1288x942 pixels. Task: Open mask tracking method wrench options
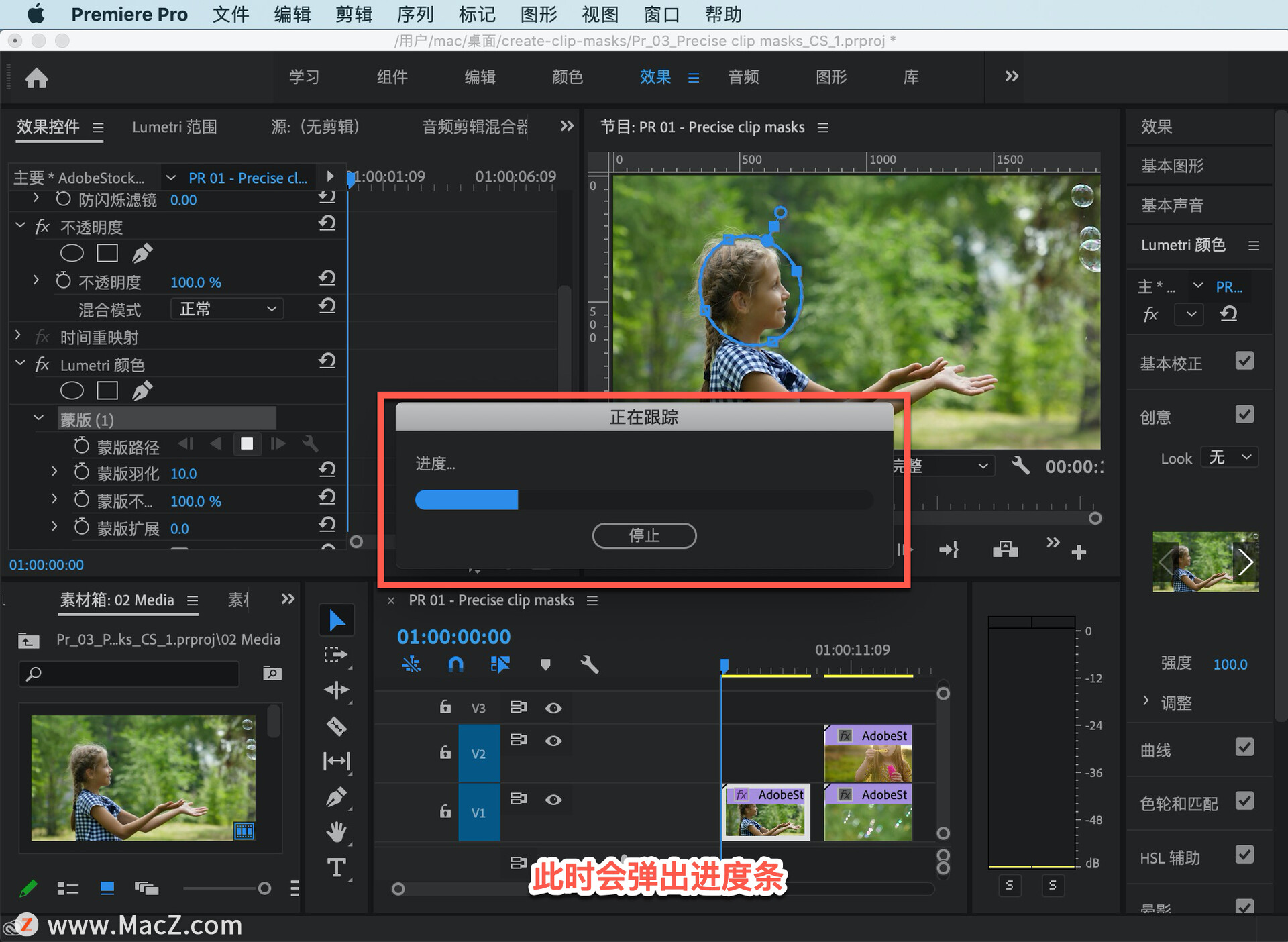pos(310,443)
